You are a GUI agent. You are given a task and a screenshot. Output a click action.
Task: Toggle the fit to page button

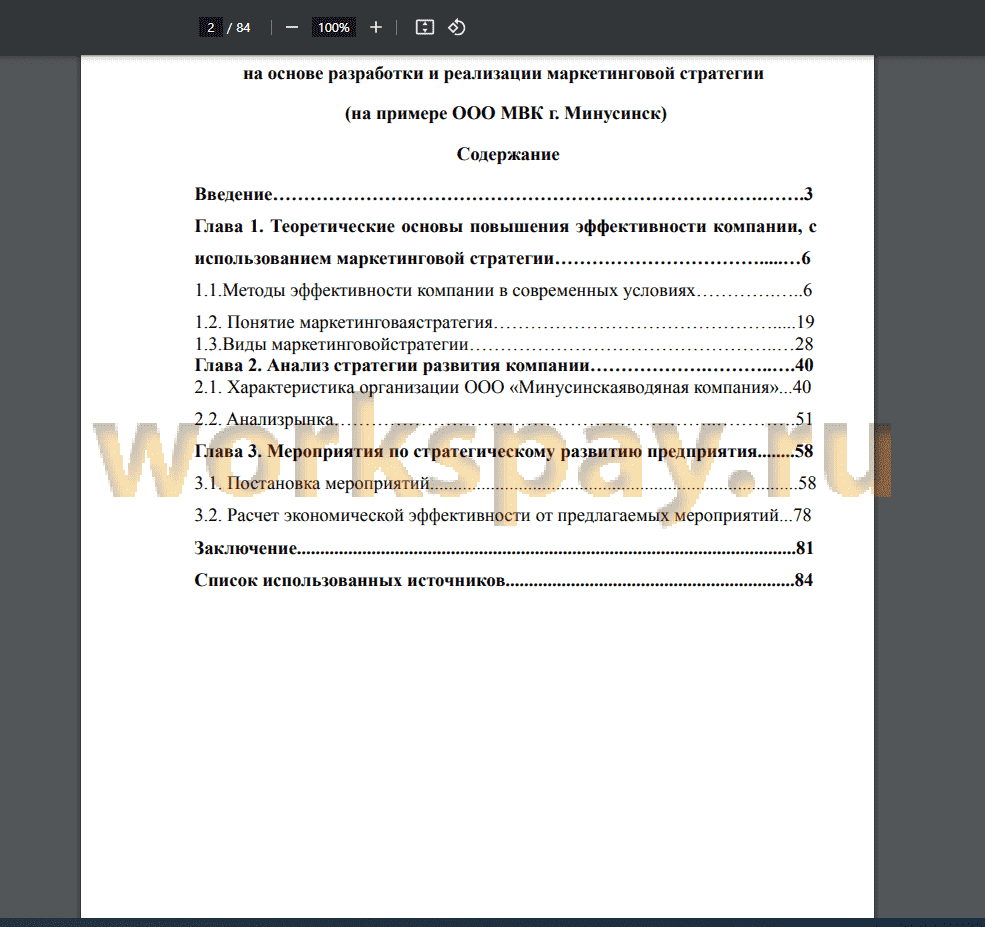pos(425,28)
